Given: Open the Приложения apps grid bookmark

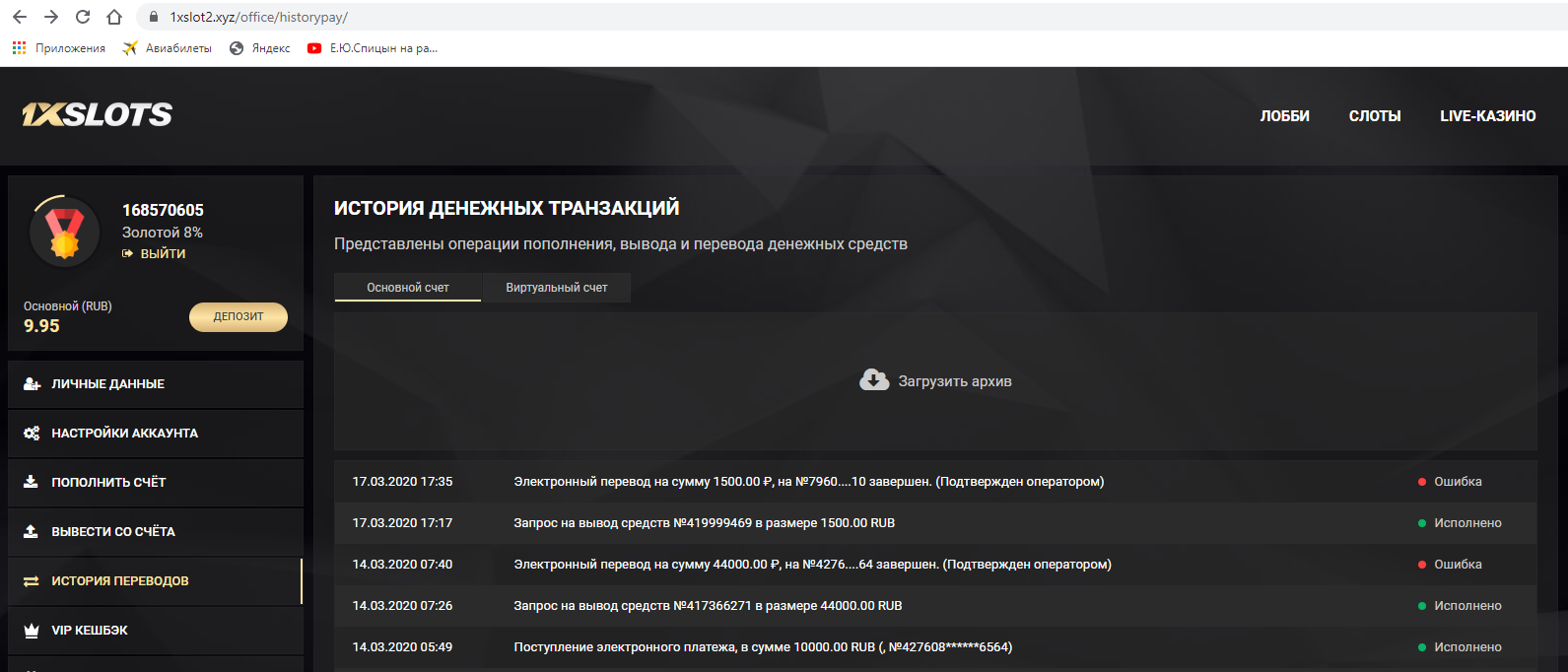Looking at the screenshot, I should [x=58, y=48].
